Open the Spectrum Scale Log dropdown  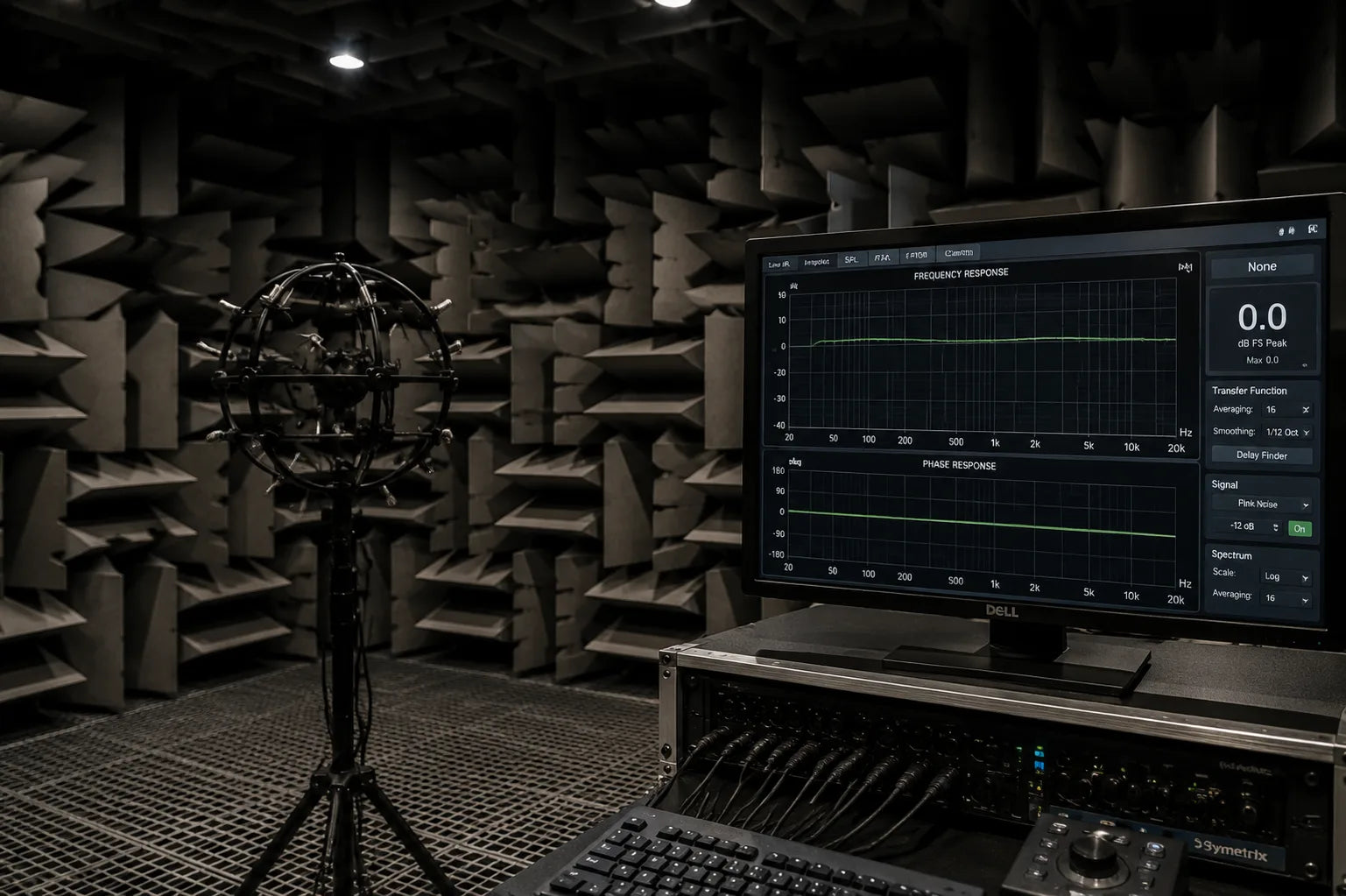1286,577
